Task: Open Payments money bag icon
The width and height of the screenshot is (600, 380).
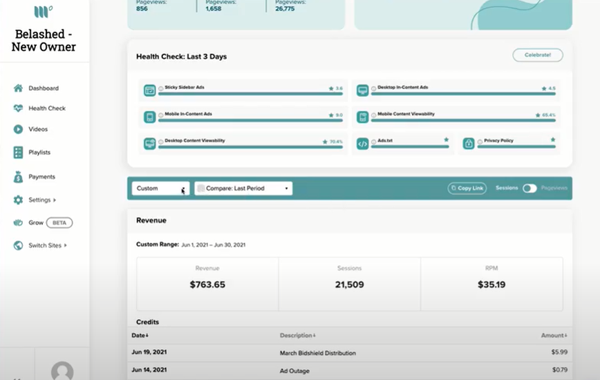Action: [x=18, y=177]
